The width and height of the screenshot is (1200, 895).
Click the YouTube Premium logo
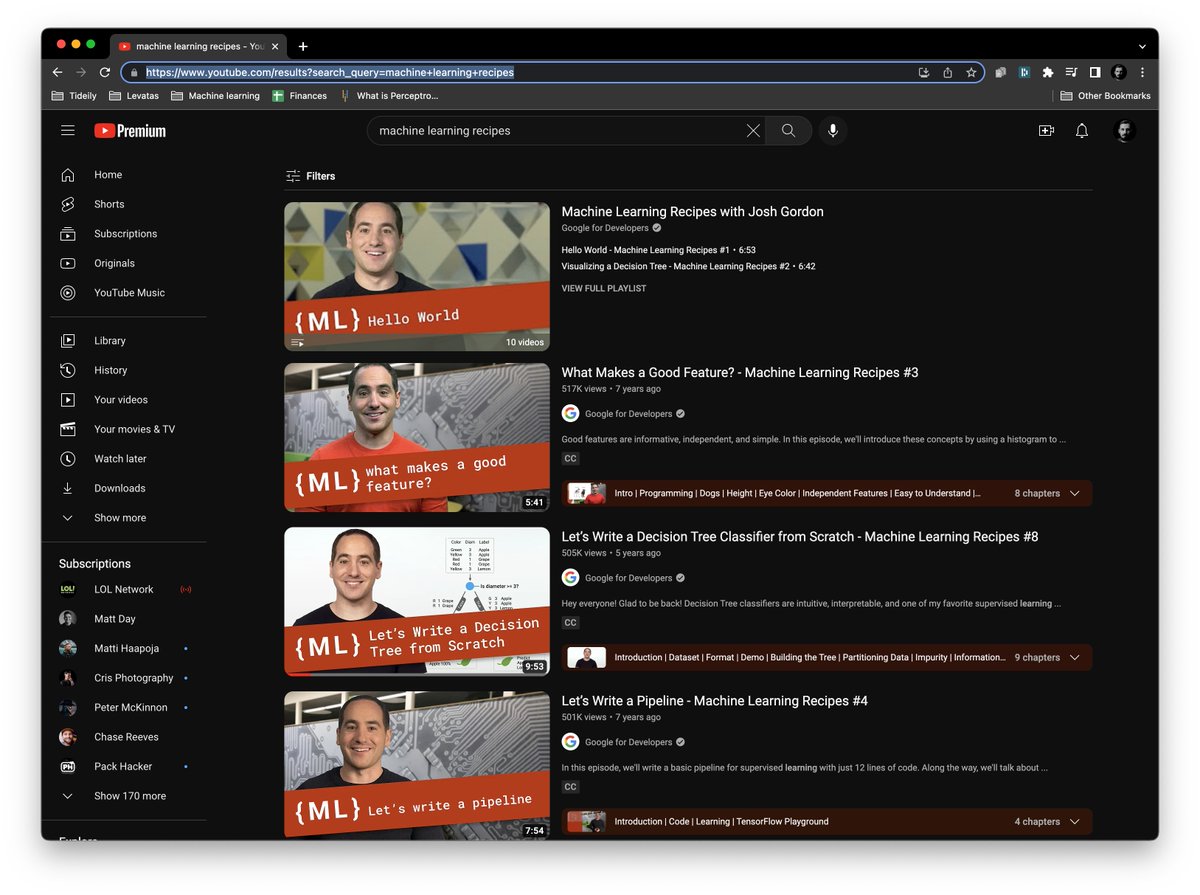pyautogui.click(x=130, y=131)
